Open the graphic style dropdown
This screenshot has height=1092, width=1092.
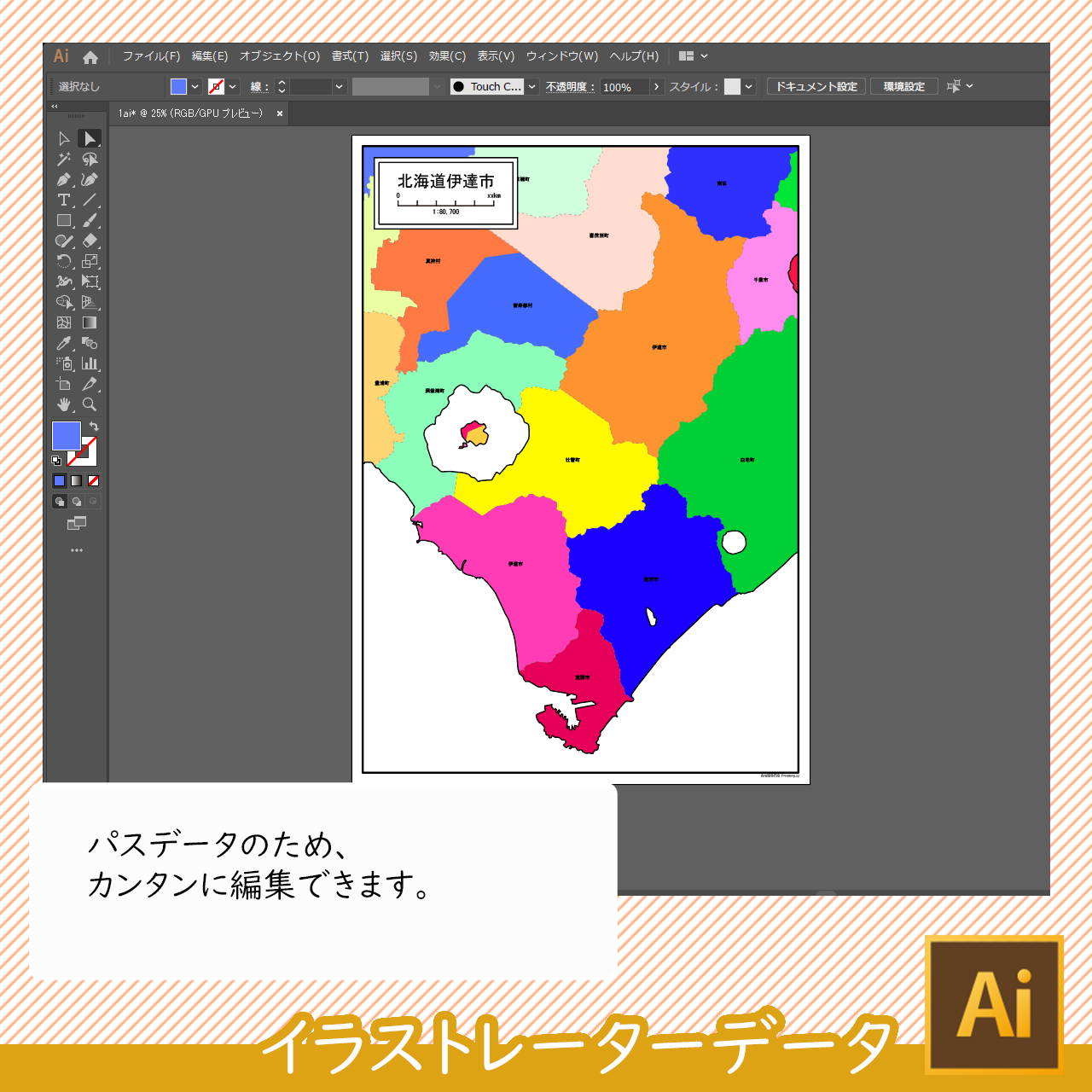click(749, 86)
